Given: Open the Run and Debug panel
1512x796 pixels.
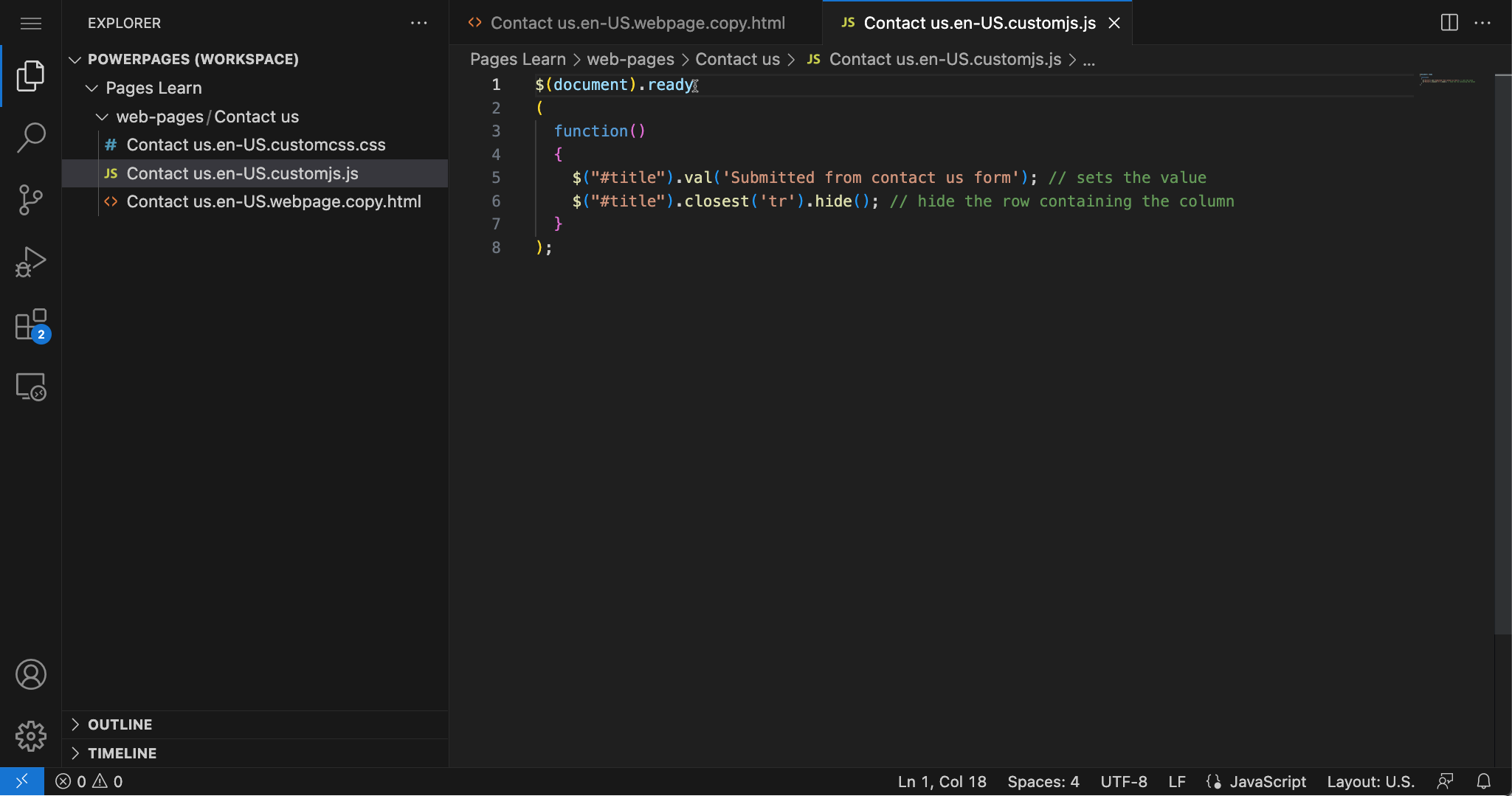Looking at the screenshot, I should 31,261.
